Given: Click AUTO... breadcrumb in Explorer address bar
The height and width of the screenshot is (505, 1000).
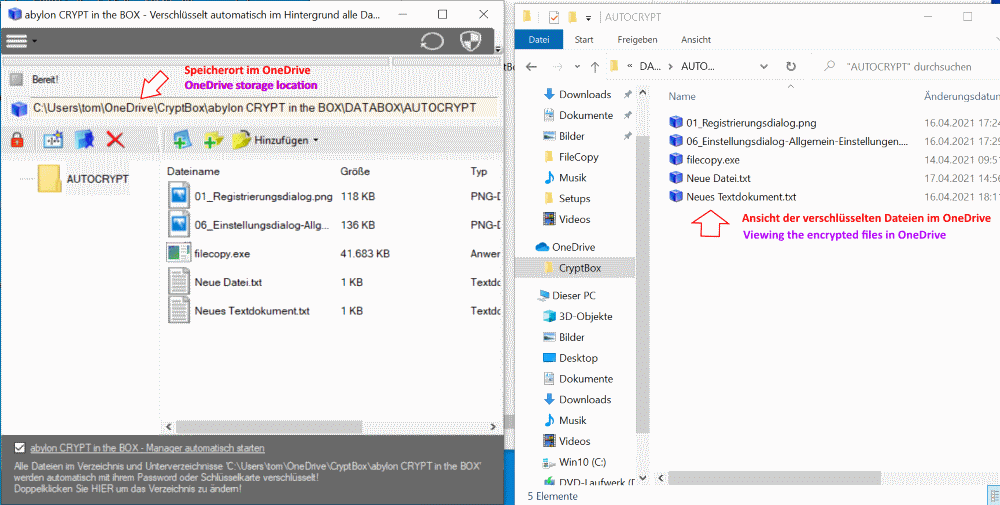Looking at the screenshot, I should (698, 66).
